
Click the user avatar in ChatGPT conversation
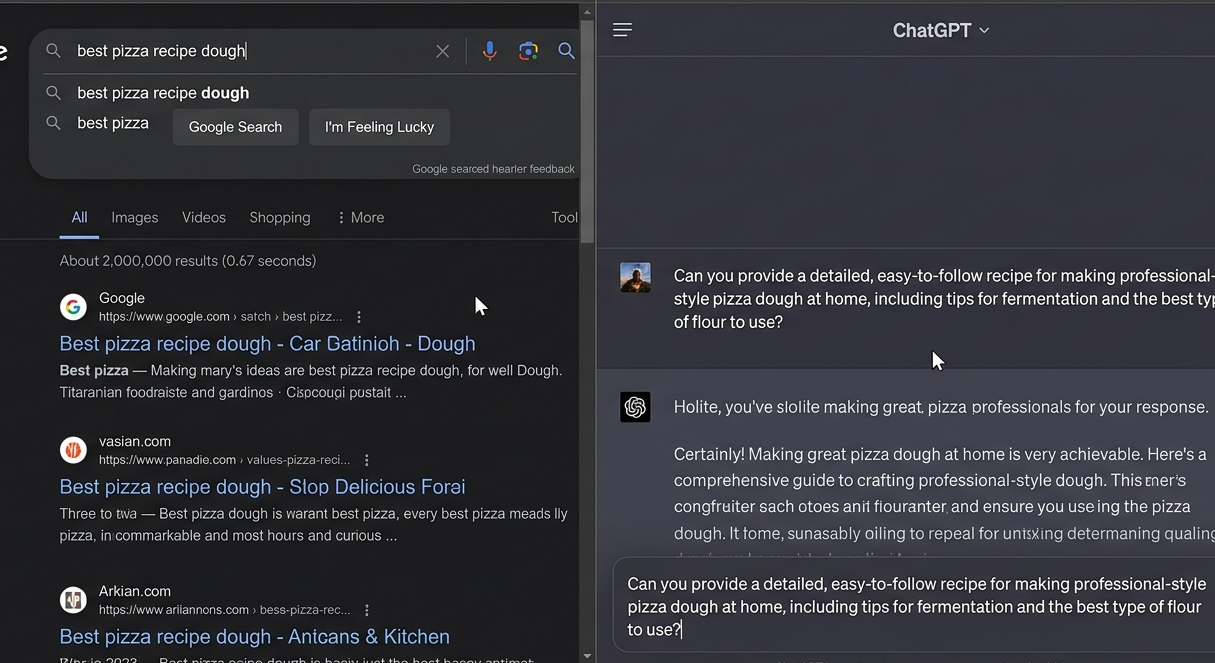635,277
